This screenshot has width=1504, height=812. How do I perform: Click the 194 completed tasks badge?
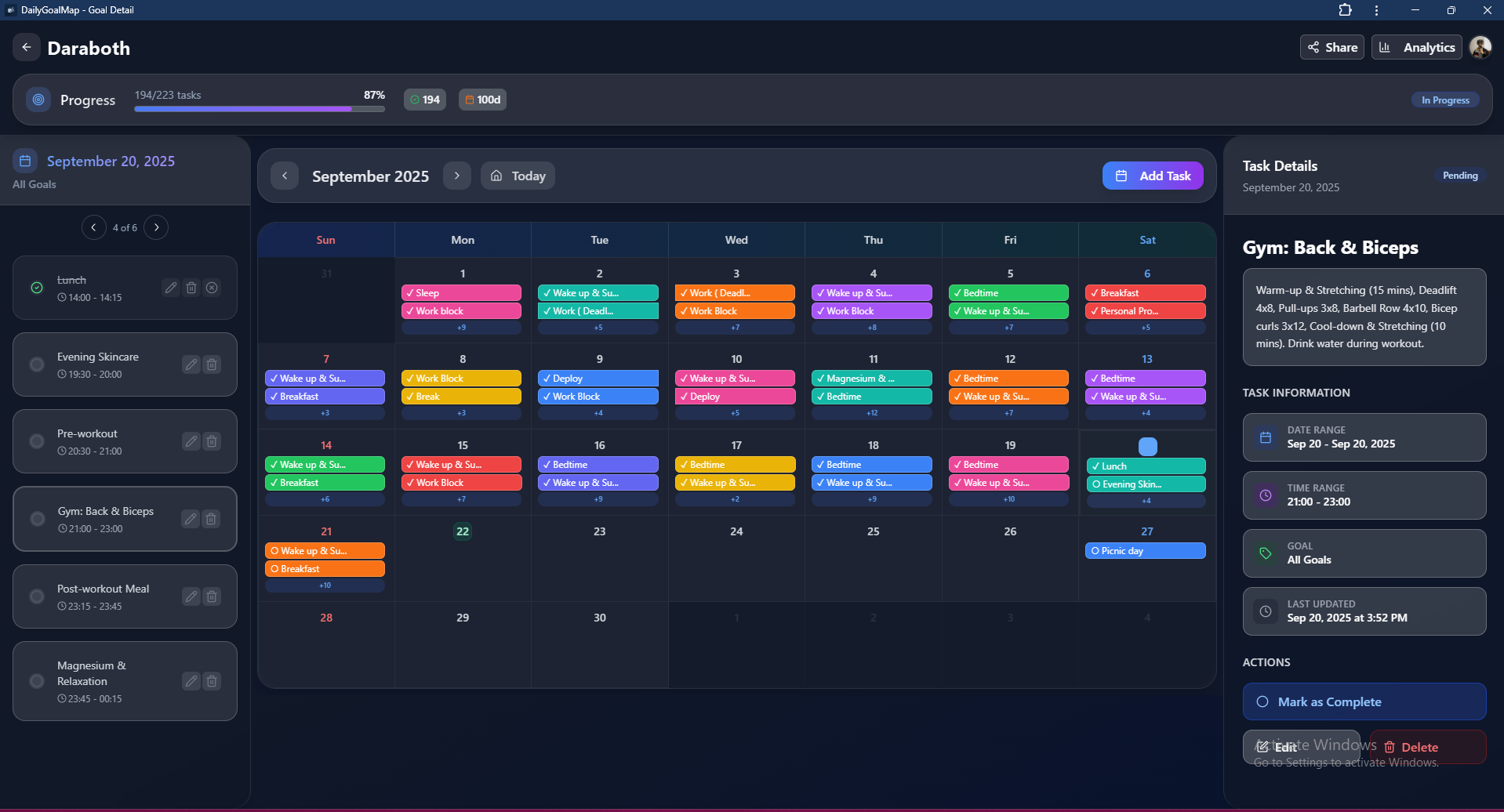[425, 100]
